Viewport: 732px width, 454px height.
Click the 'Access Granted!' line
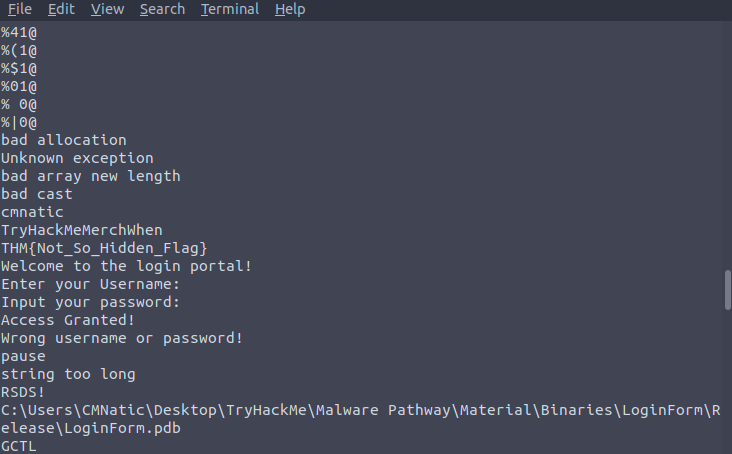click(68, 320)
